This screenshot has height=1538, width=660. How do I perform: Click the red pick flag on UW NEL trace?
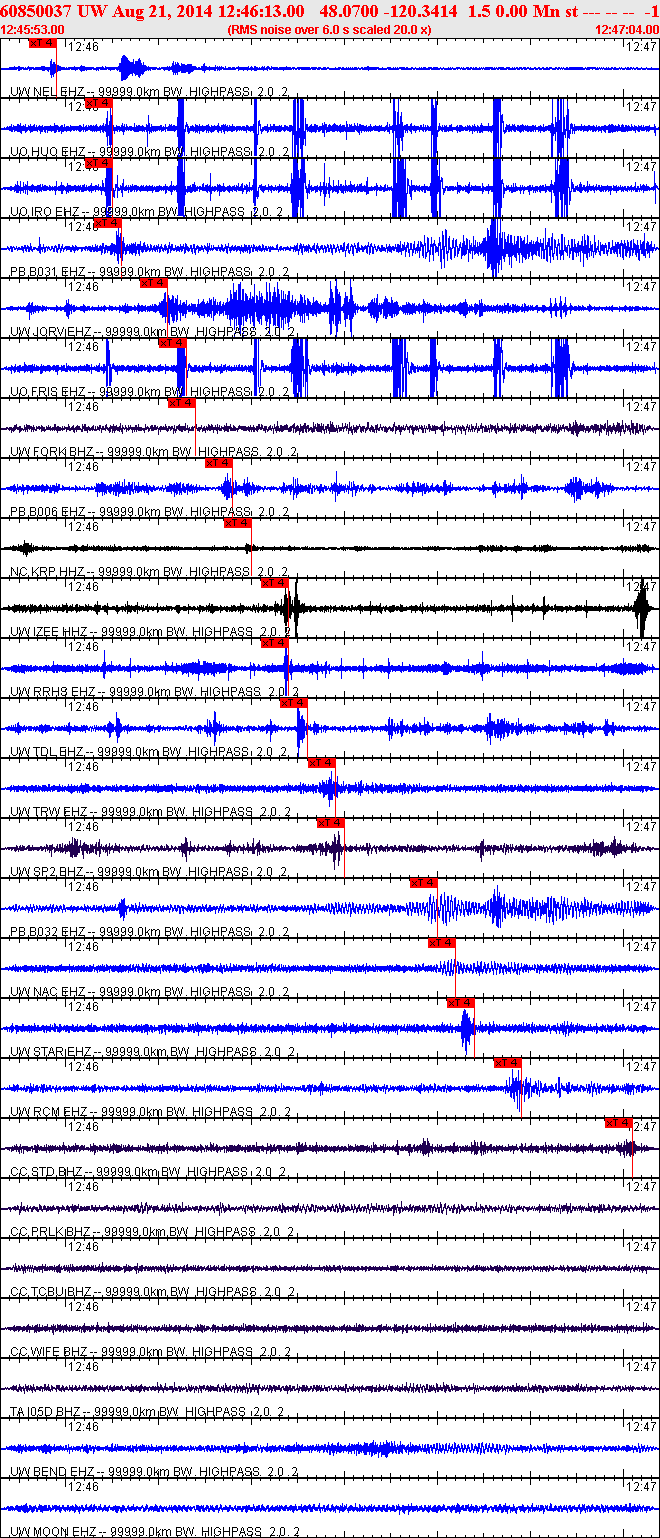43,43
